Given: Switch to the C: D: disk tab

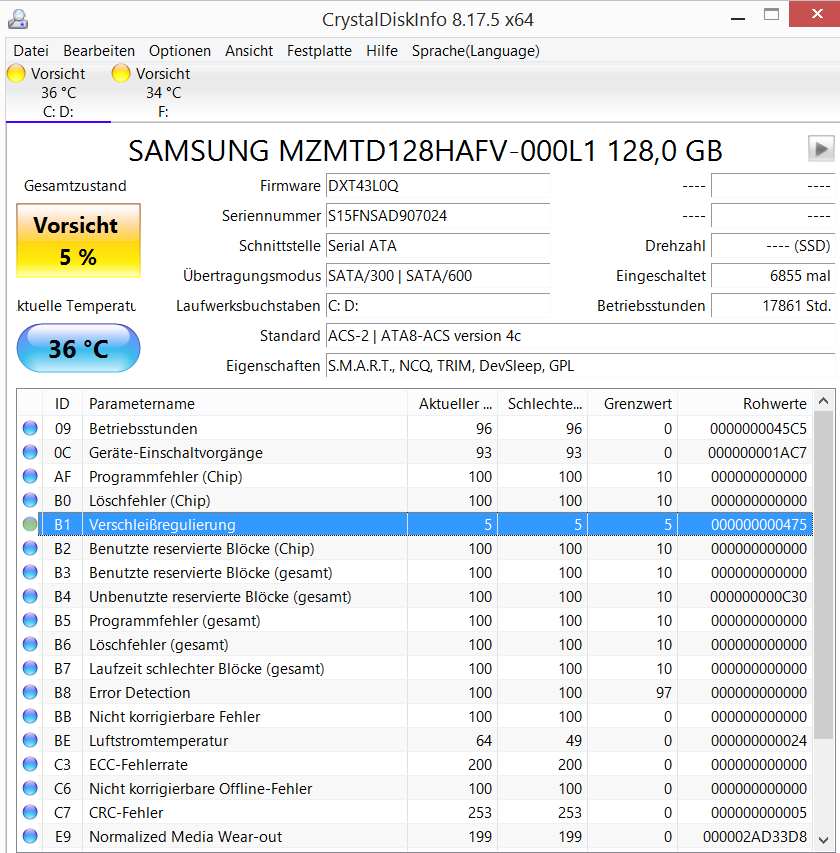Looking at the screenshot, I should 58,92.
